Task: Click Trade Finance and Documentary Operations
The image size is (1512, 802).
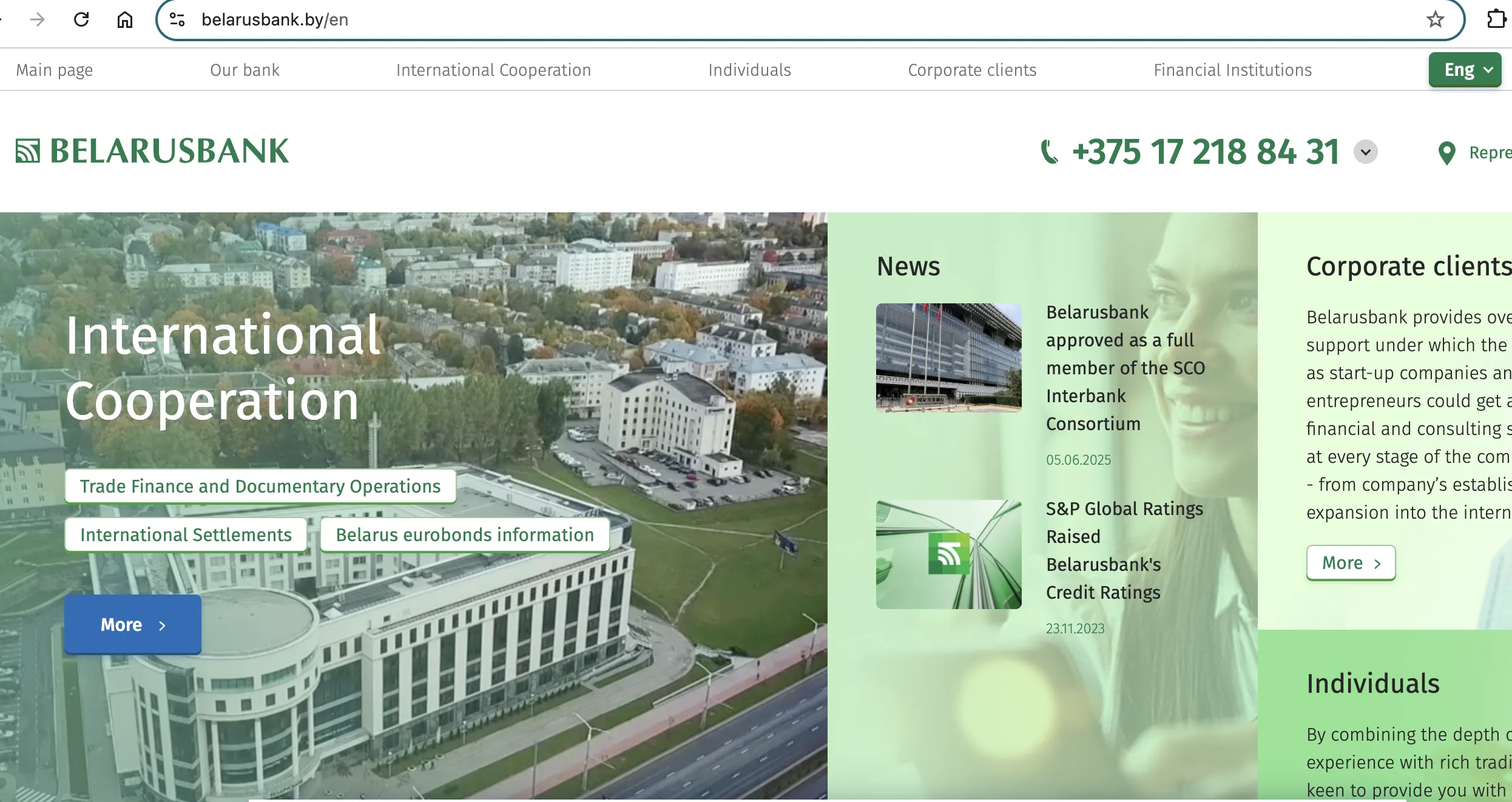Action: 260,486
